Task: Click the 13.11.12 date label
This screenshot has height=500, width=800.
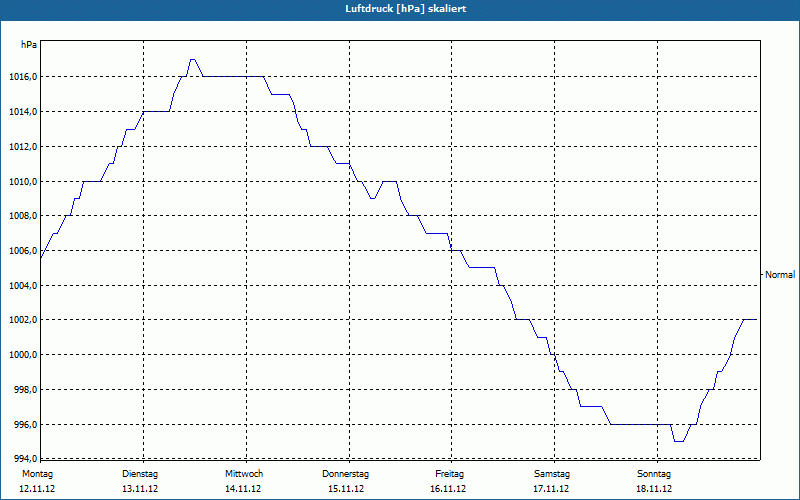Action: 140,489
